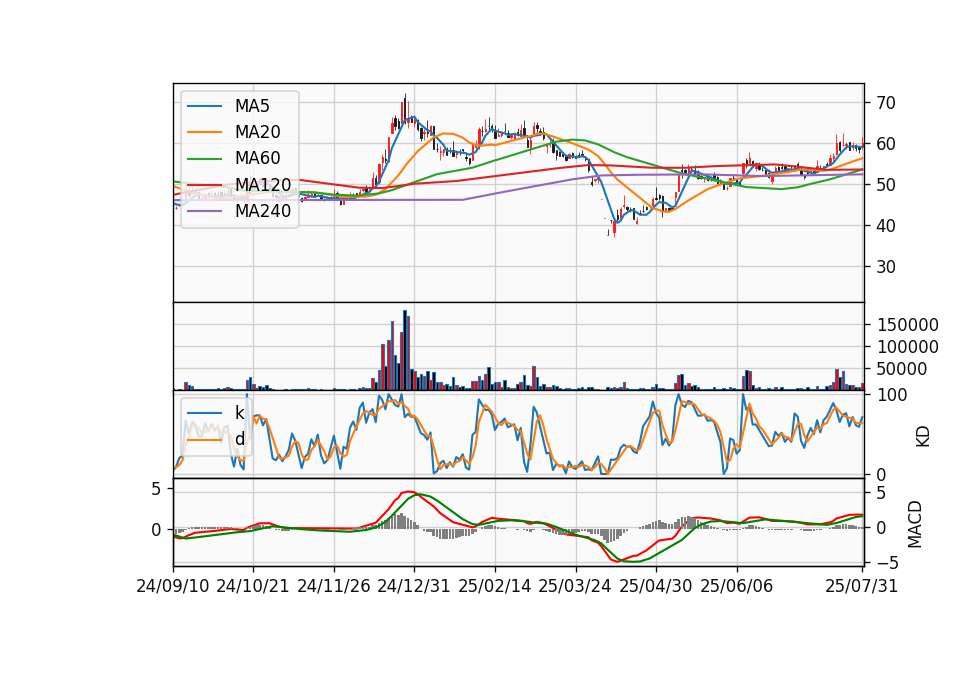Click the 24/12/31 date label
Screen dimensions: 960x690
pyautogui.click(x=414, y=586)
